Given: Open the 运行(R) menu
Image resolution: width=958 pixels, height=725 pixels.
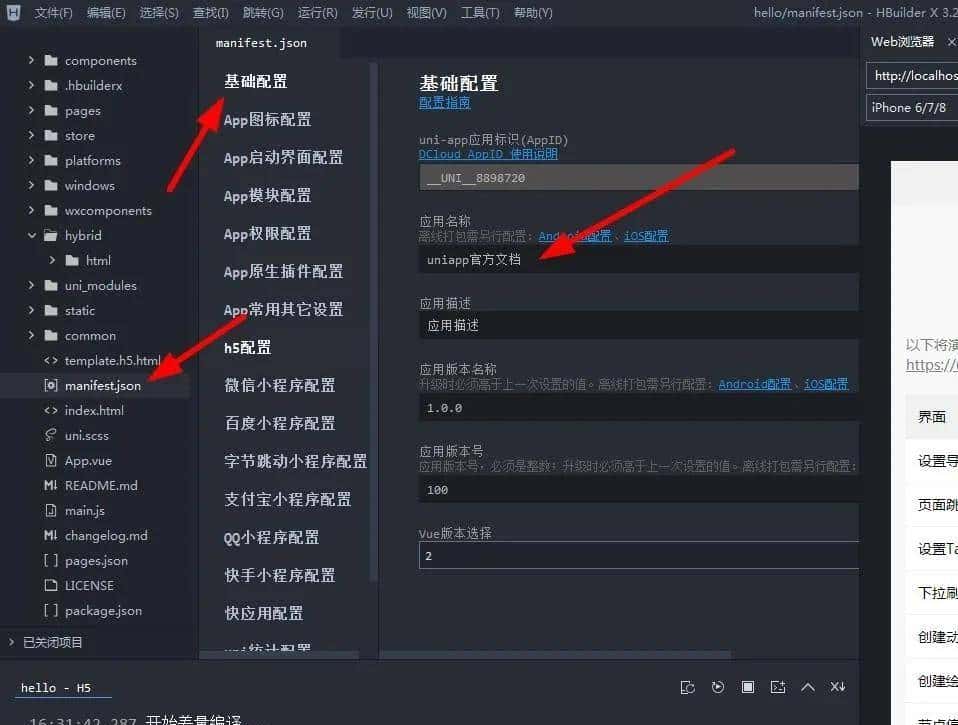Looking at the screenshot, I should [x=317, y=13].
